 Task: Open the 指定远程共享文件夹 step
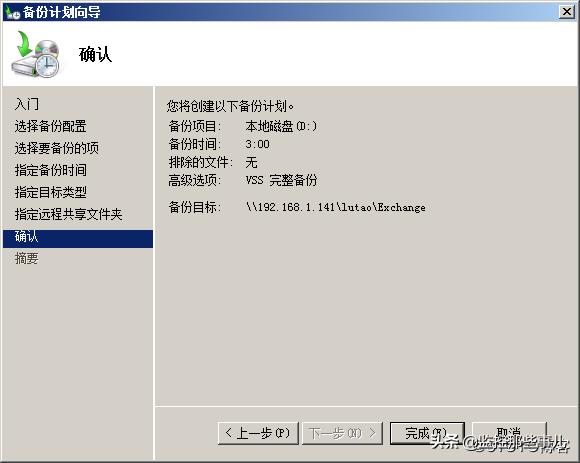[68, 214]
